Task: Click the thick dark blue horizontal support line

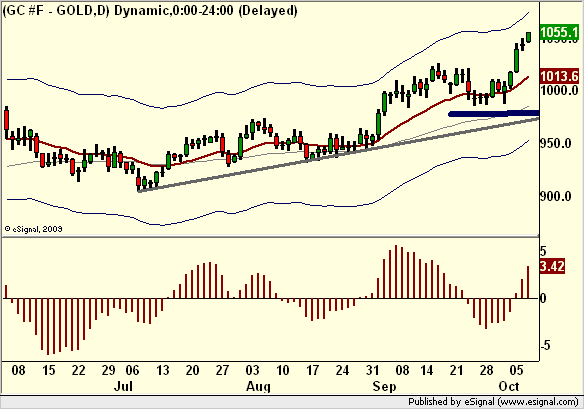Action: [494, 114]
